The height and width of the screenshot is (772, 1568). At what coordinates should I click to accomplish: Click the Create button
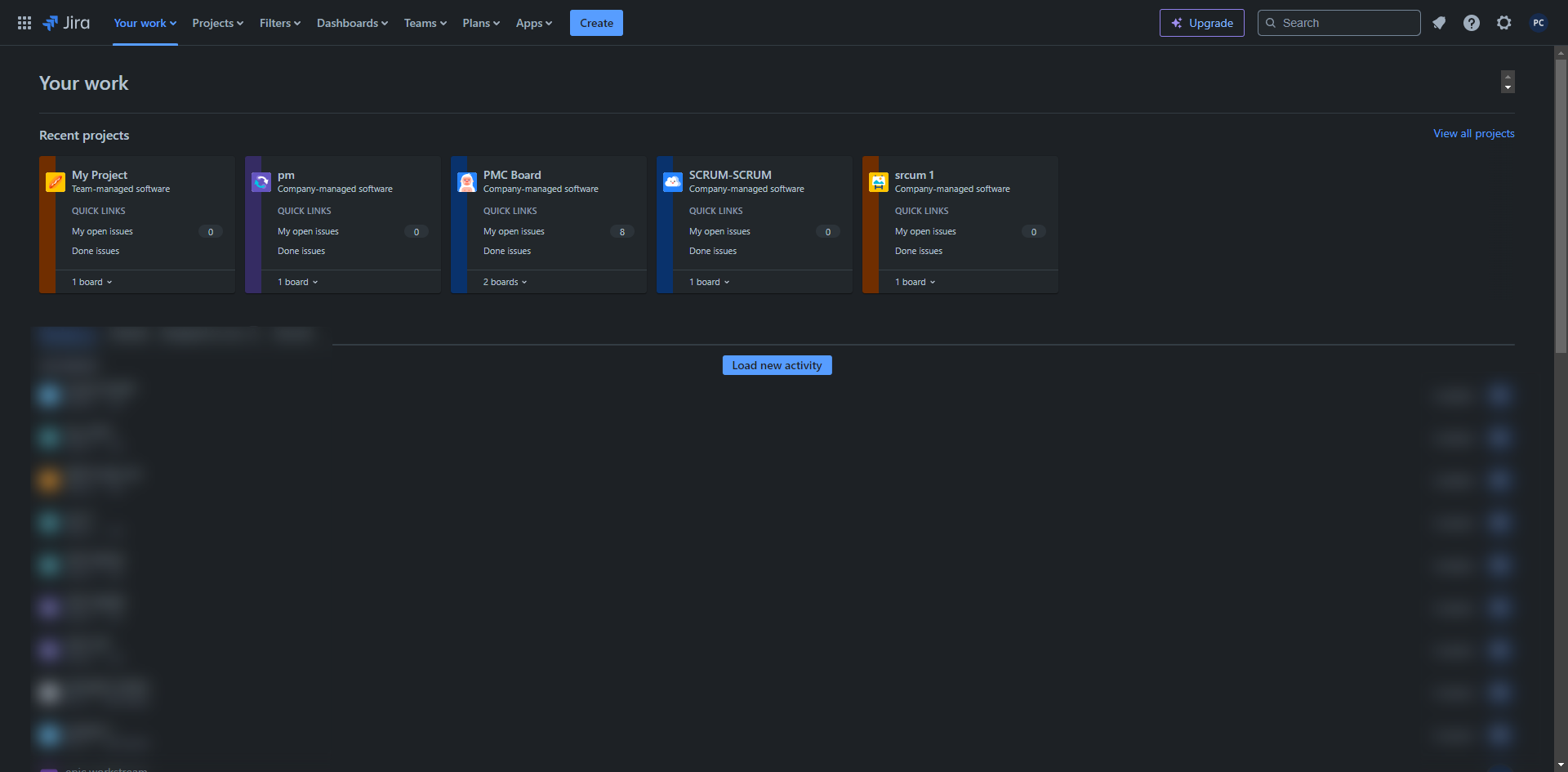596,23
